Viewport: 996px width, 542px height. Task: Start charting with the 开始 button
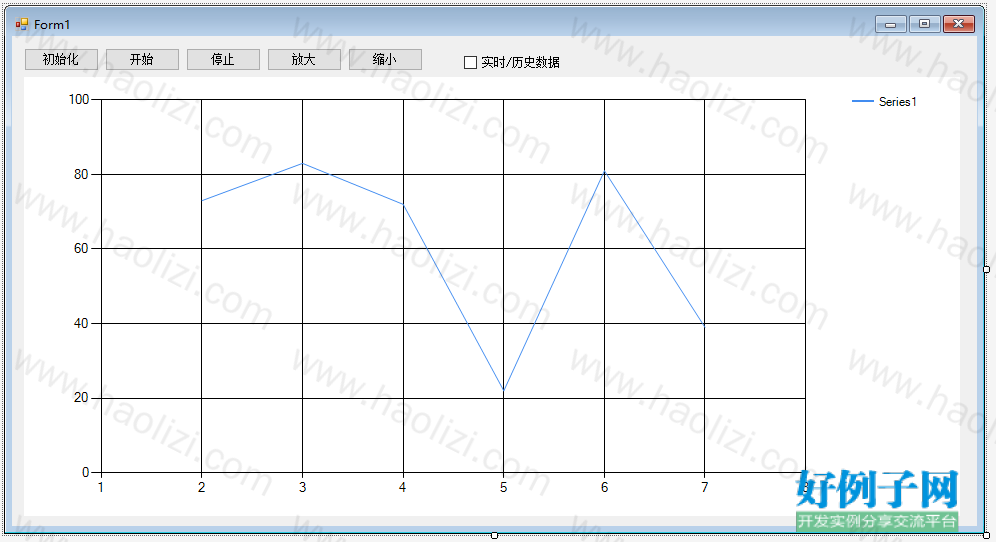(x=142, y=59)
